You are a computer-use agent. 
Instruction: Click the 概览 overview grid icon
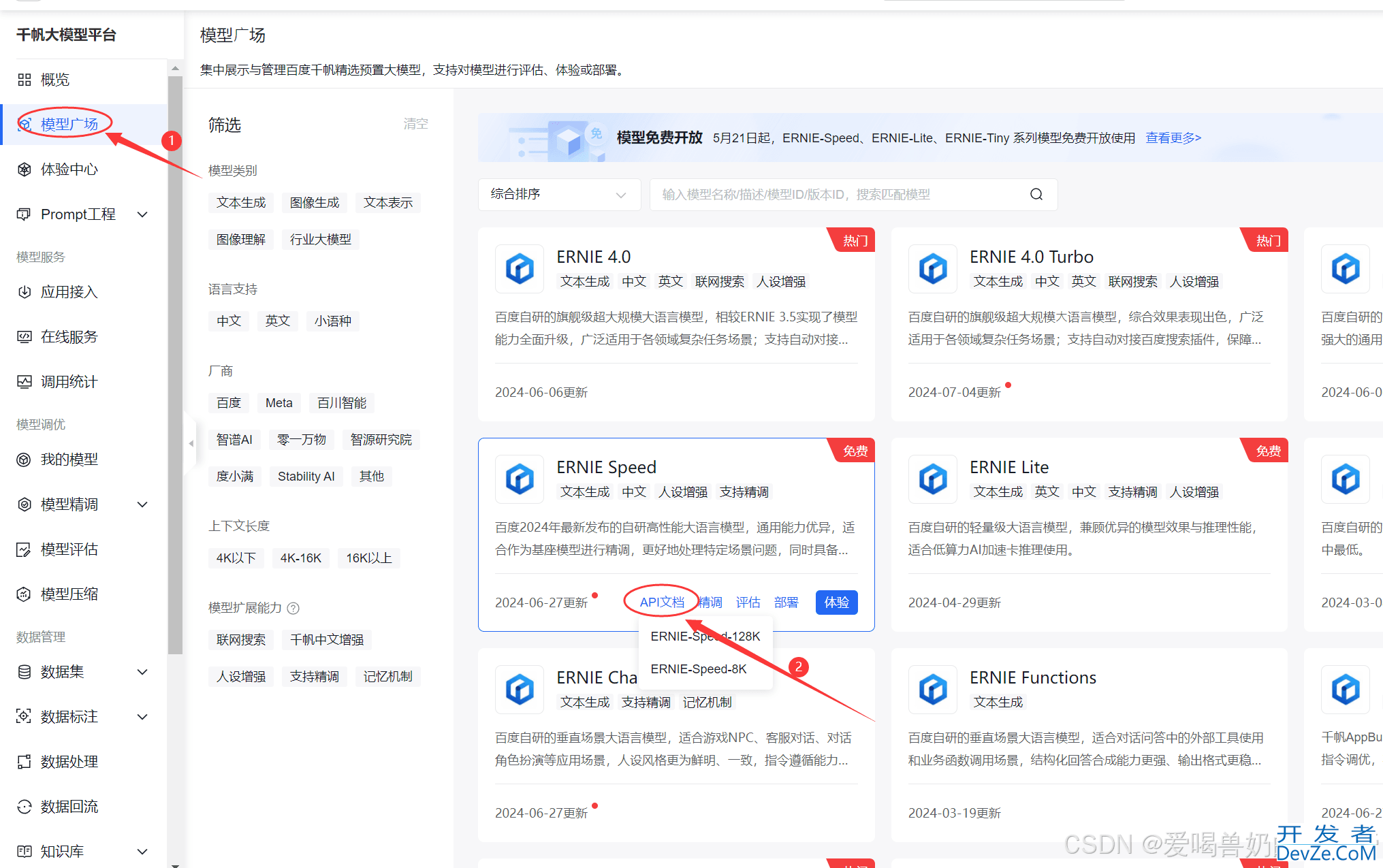(25, 80)
